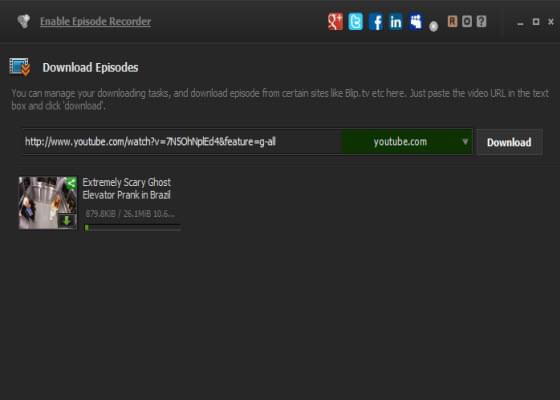The height and width of the screenshot is (400, 560).
Task: Share via the MySpace icon
Action: click(x=416, y=22)
